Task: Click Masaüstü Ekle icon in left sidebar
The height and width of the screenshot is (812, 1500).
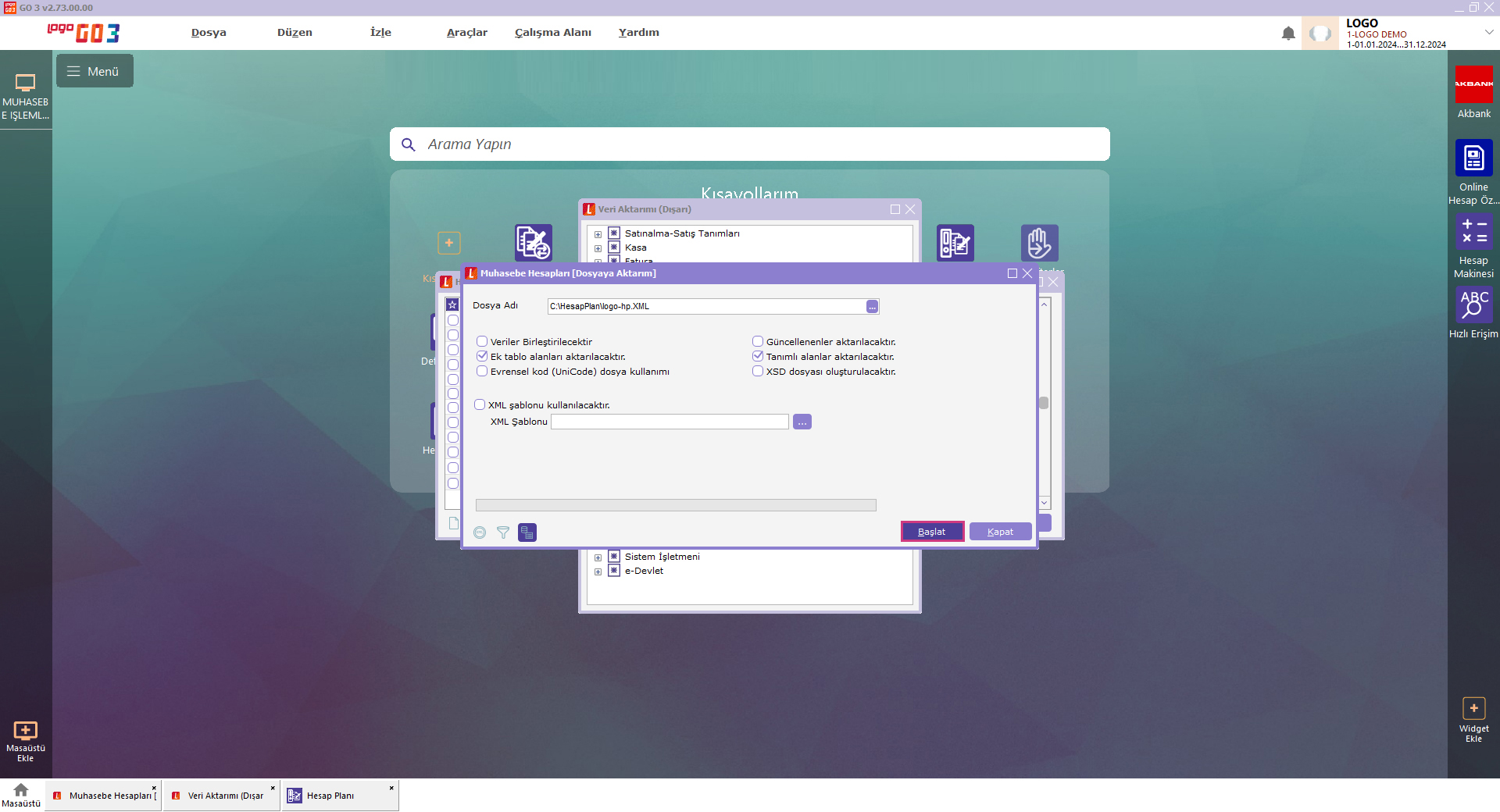Action: click(26, 731)
